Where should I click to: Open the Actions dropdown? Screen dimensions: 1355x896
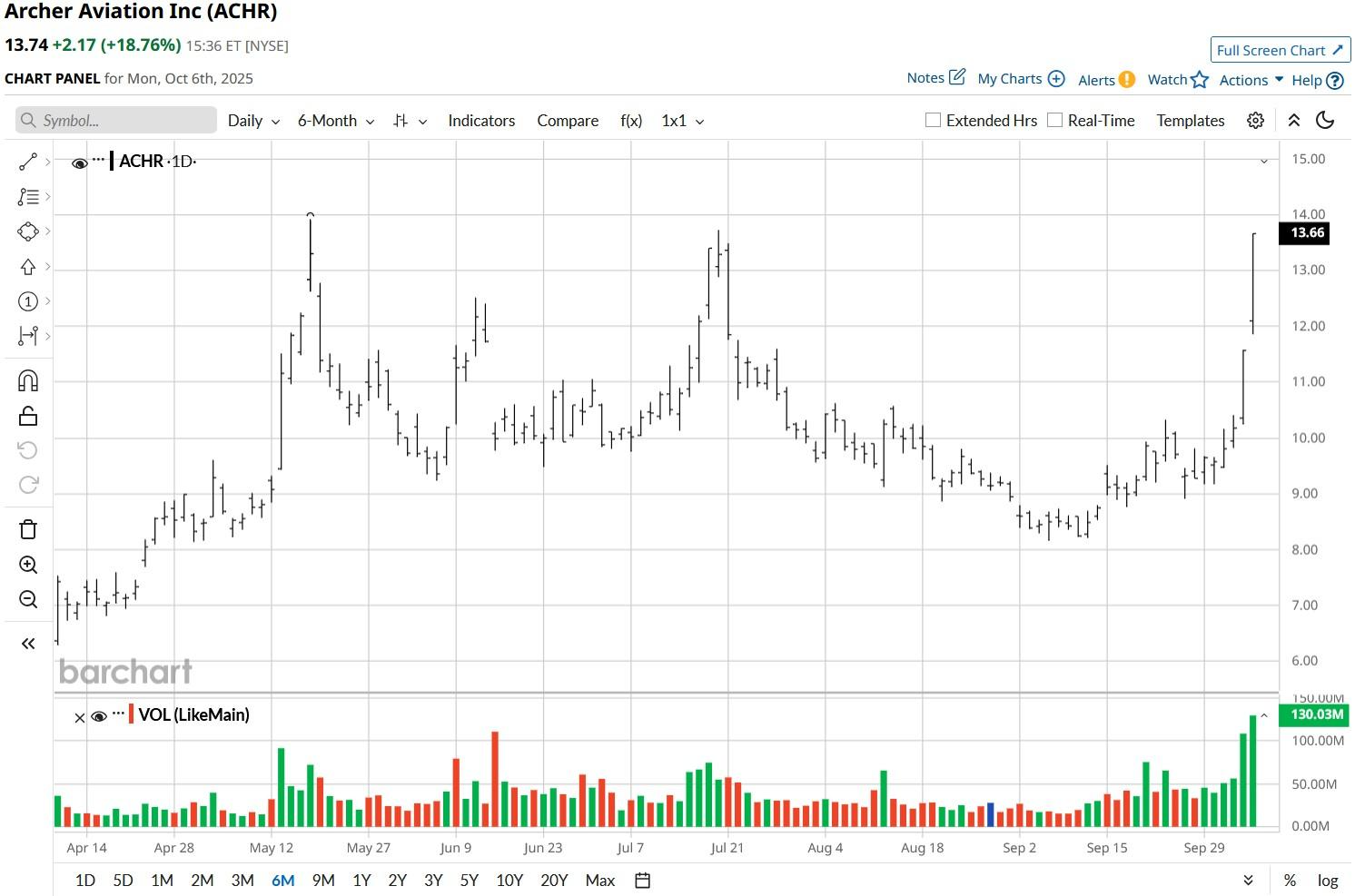tap(1251, 80)
